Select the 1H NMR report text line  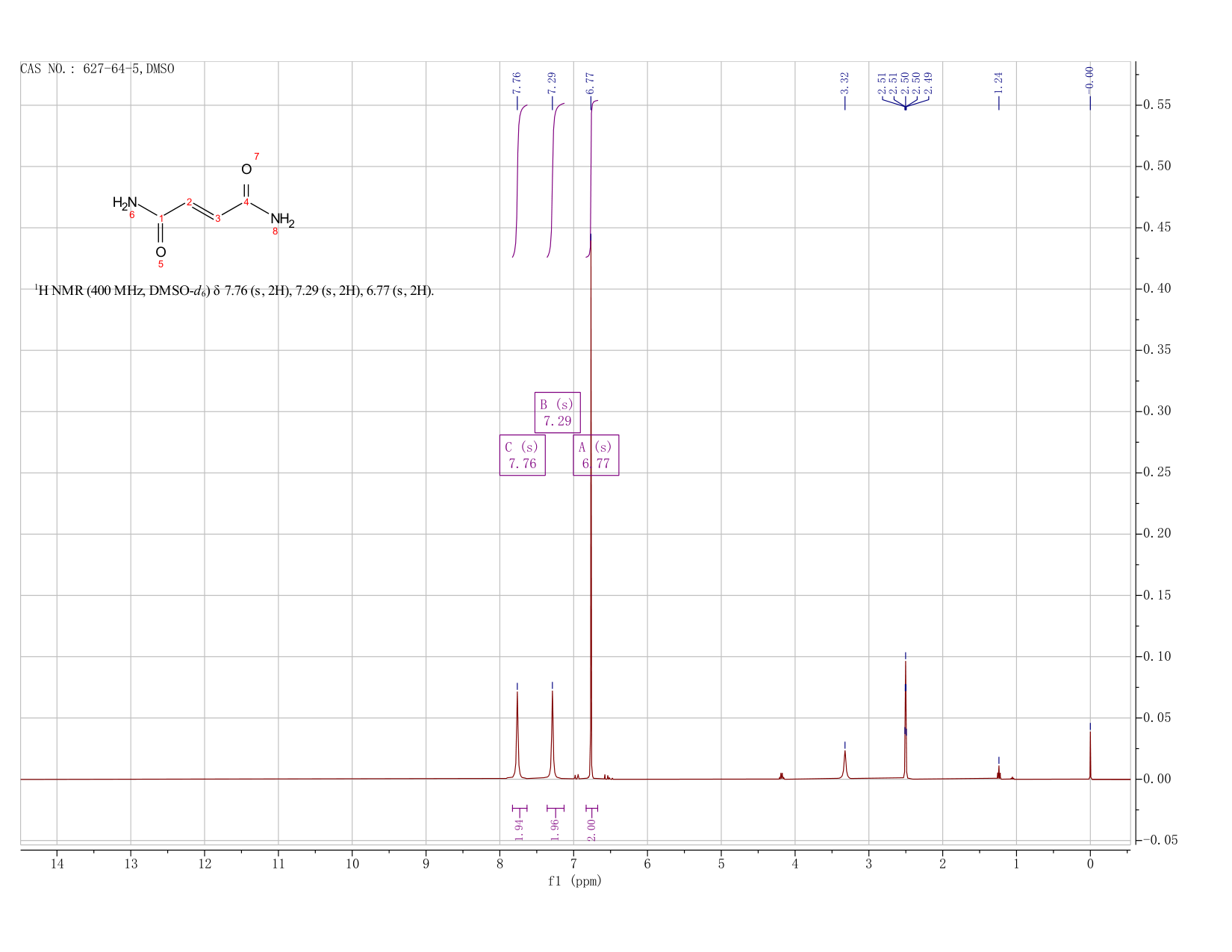[234, 290]
